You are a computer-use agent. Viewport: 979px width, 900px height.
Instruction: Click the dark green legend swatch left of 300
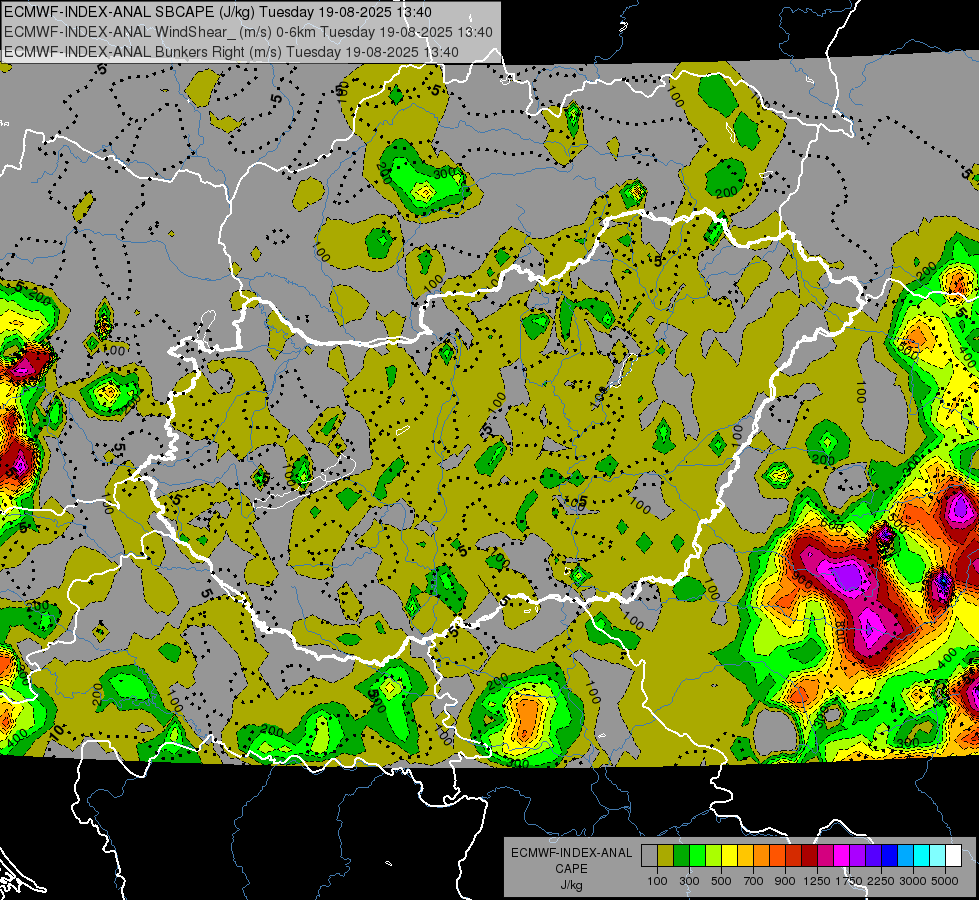click(x=681, y=855)
